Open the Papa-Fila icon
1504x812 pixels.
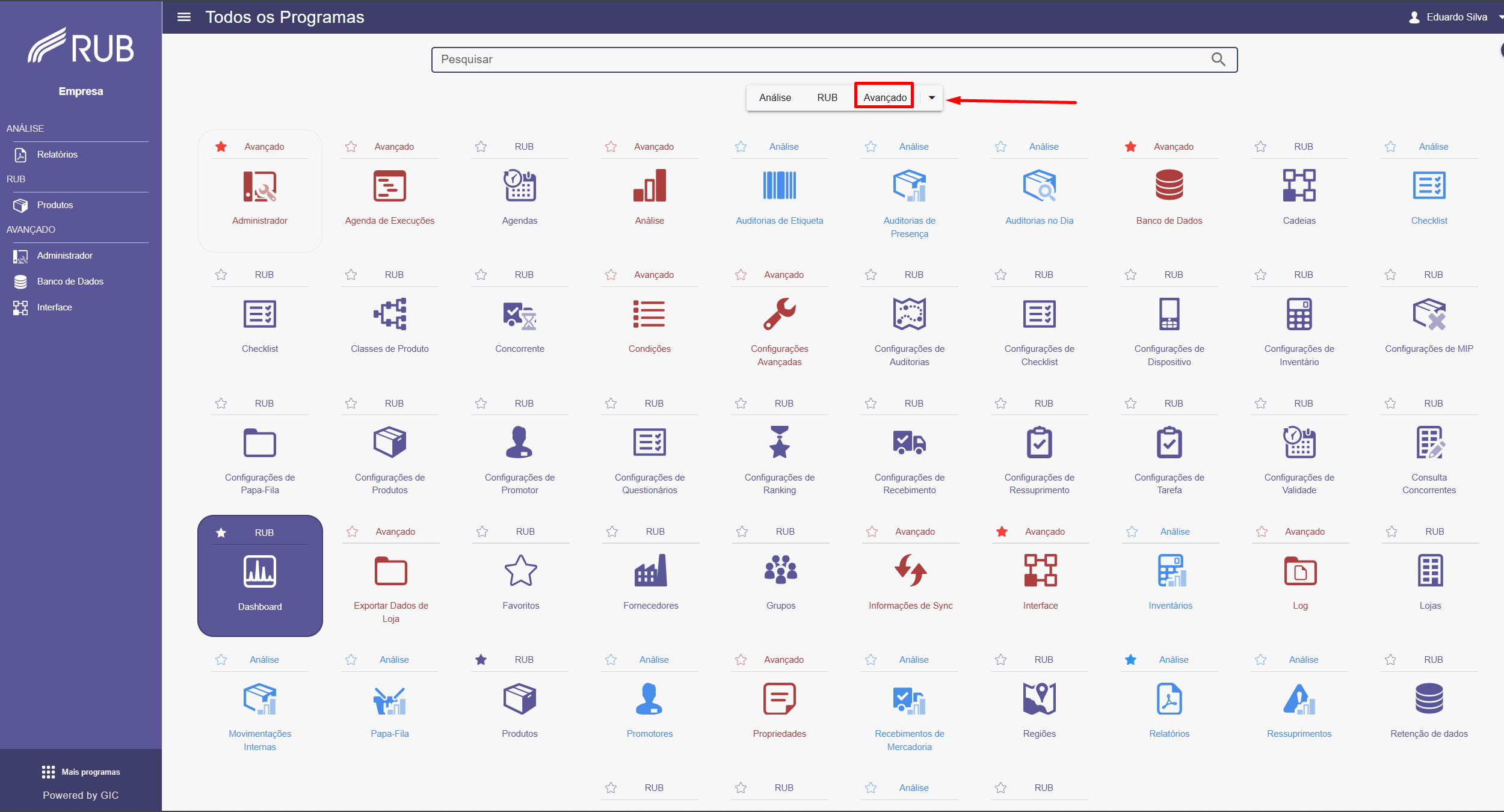[390, 701]
